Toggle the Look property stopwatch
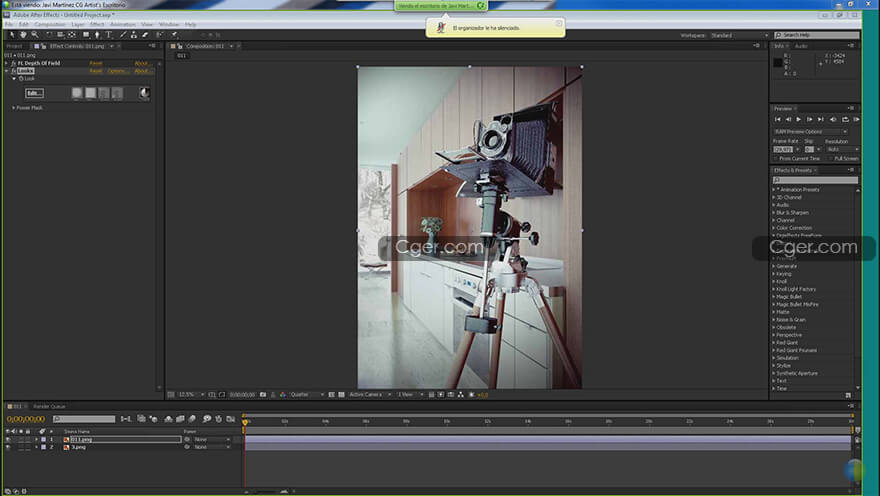This screenshot has width=880, height=496. [x=21, y=79]
